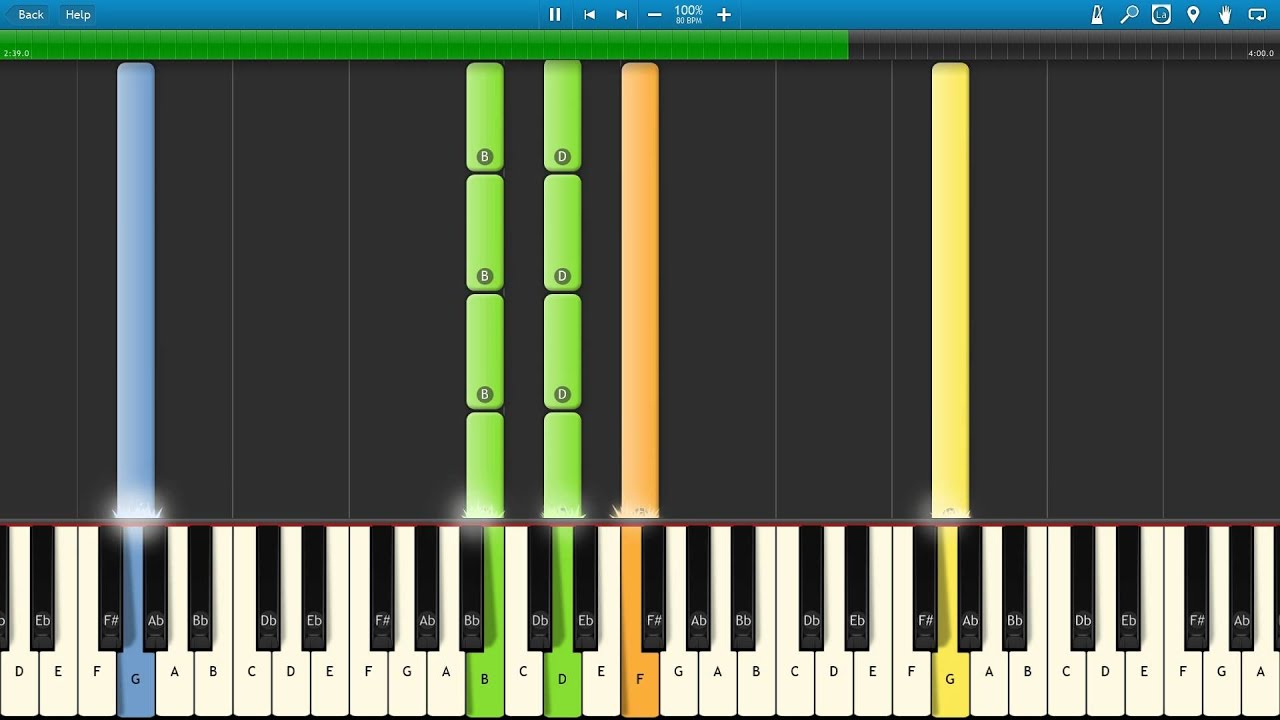Increase tempo with the plus button

[724, 14]
